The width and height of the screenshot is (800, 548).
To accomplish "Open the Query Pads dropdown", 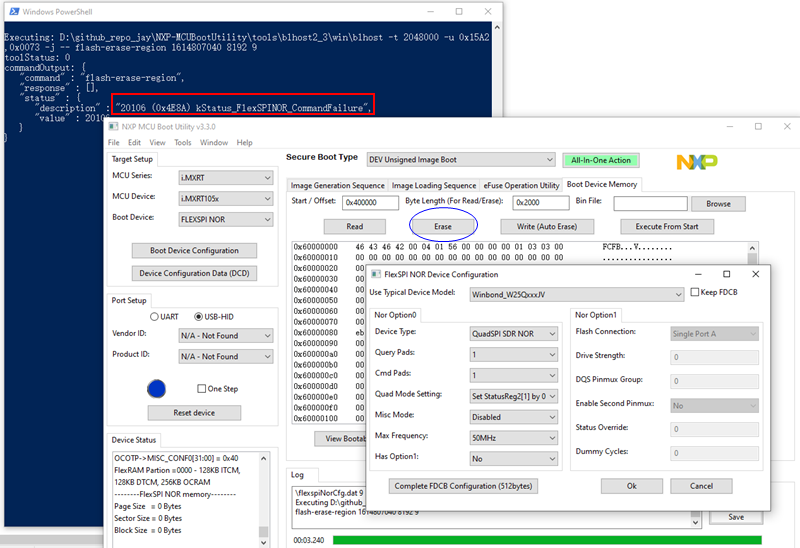I will 514,355.
